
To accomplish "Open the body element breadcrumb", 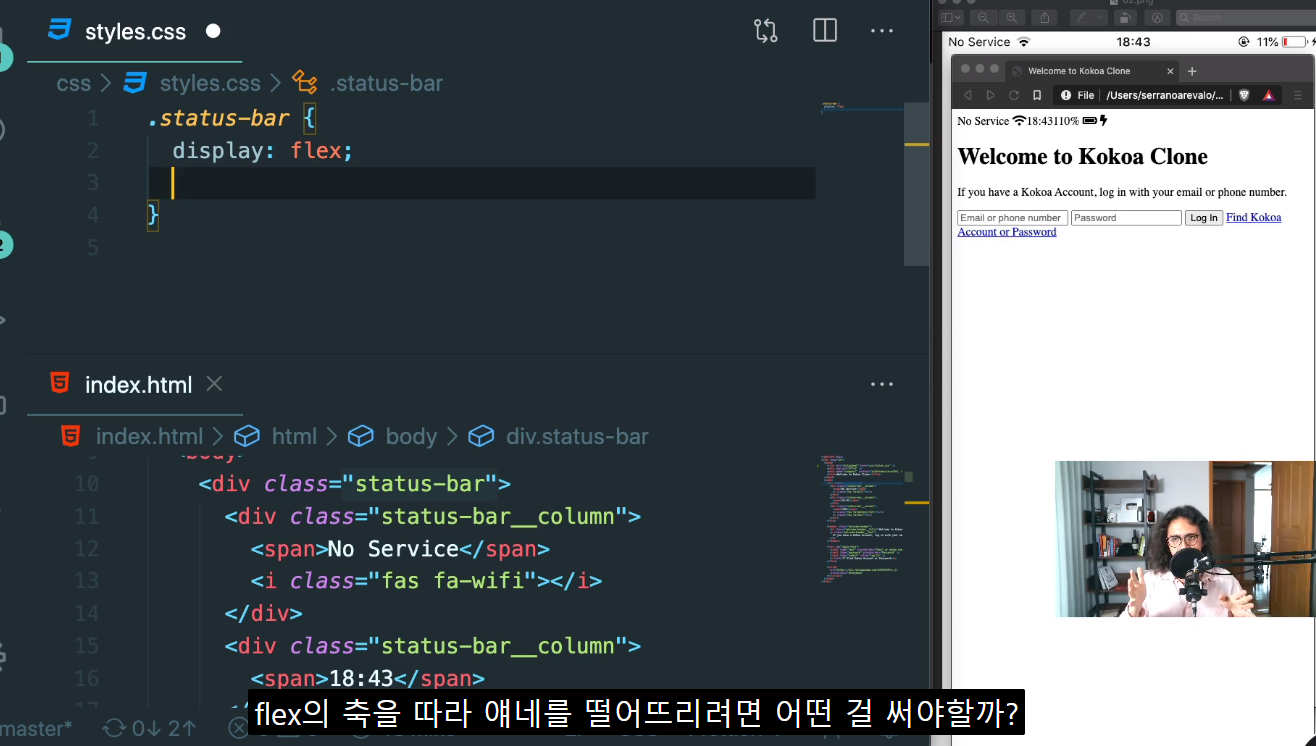I will coord(392,437).
